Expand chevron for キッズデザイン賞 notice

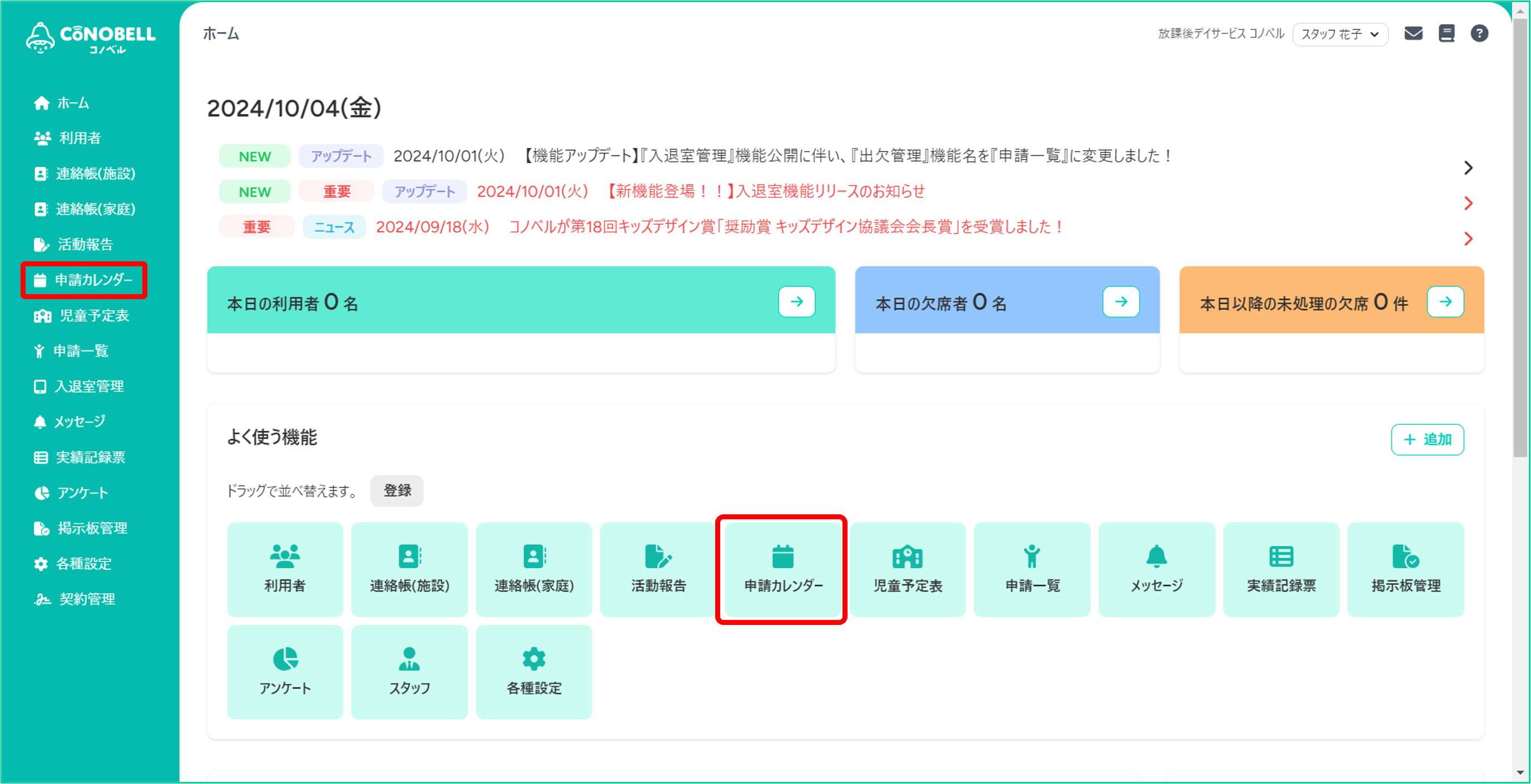1468,239
